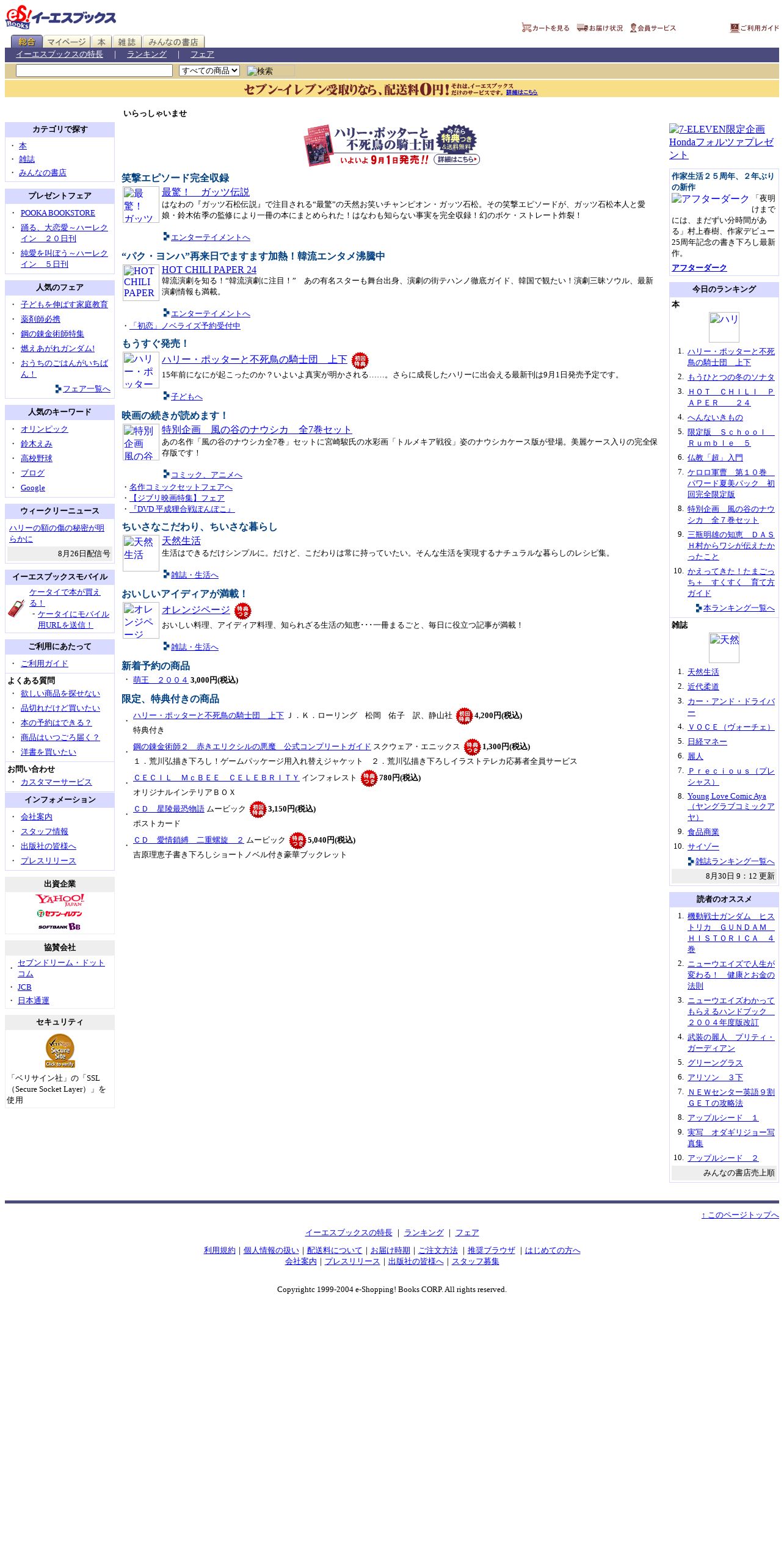Open the すべての商品 category dropdown
The image size is (784, 1568).
coord(209,71)
